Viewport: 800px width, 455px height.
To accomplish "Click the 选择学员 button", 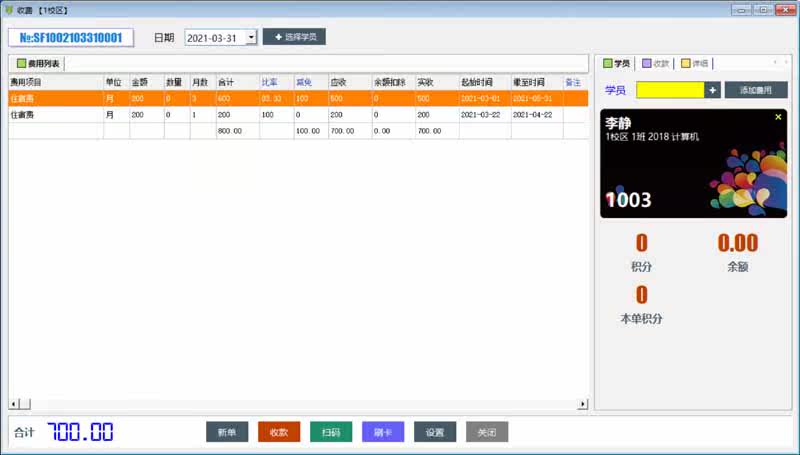I will pos(294,37).
